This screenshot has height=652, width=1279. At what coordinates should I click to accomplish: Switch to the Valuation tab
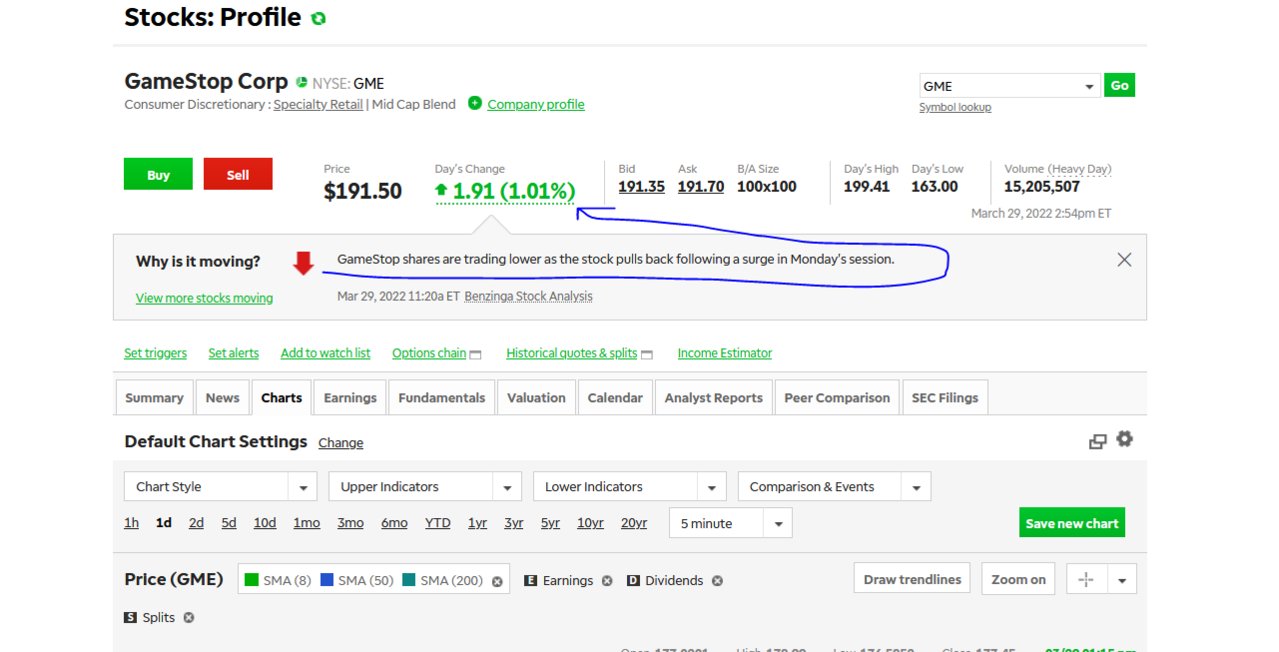click(x=536, y=397)
